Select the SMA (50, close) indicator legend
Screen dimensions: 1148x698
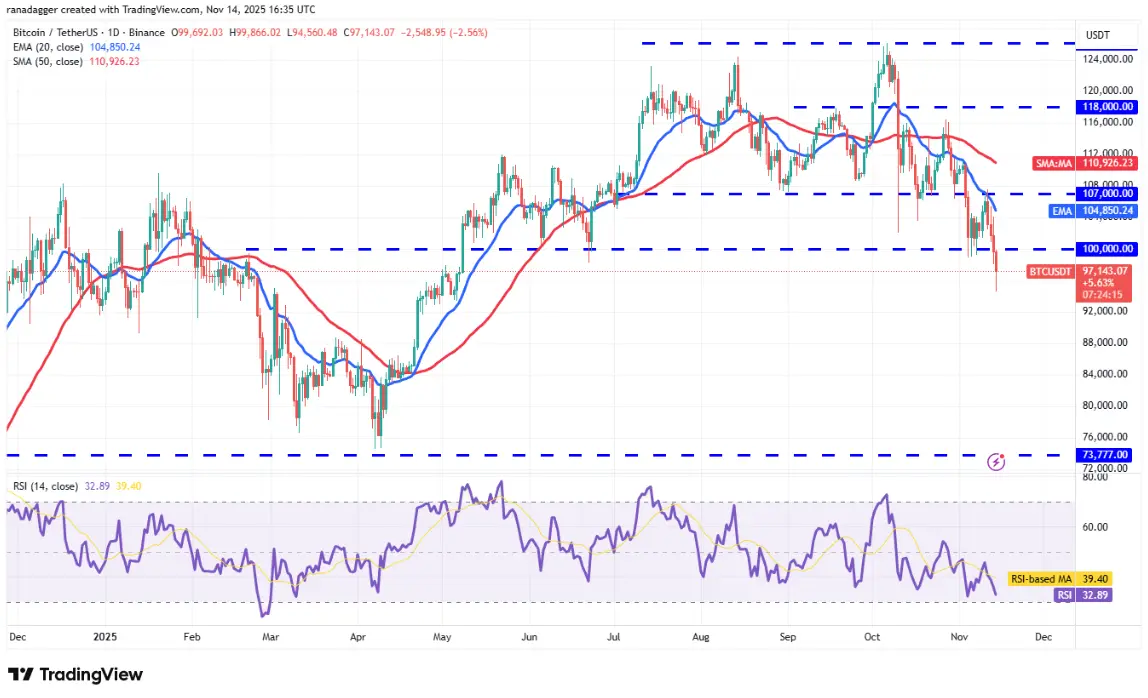coord(75,62)
